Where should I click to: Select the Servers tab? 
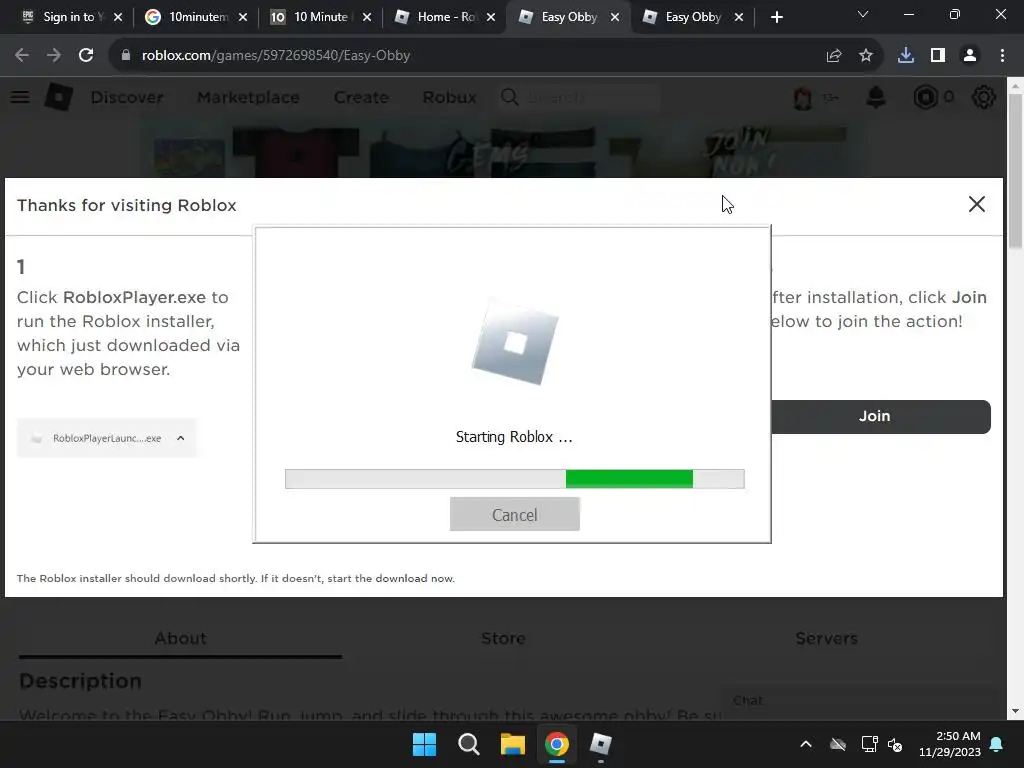[x=826, y=638]
